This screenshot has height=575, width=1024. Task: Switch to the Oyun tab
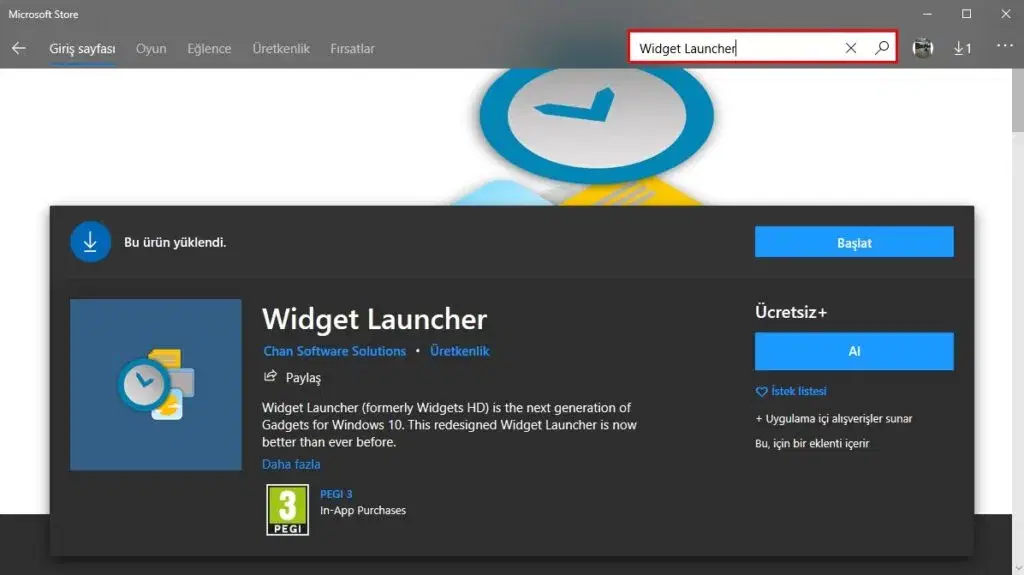tap(151, 48)
